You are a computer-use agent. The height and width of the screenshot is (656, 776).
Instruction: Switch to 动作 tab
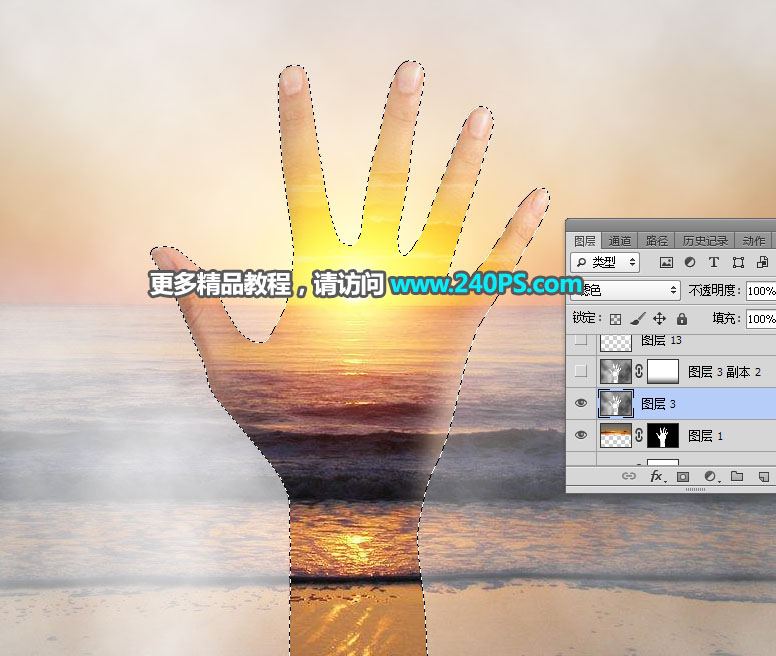pyautogui.click(x=753, y=241)
